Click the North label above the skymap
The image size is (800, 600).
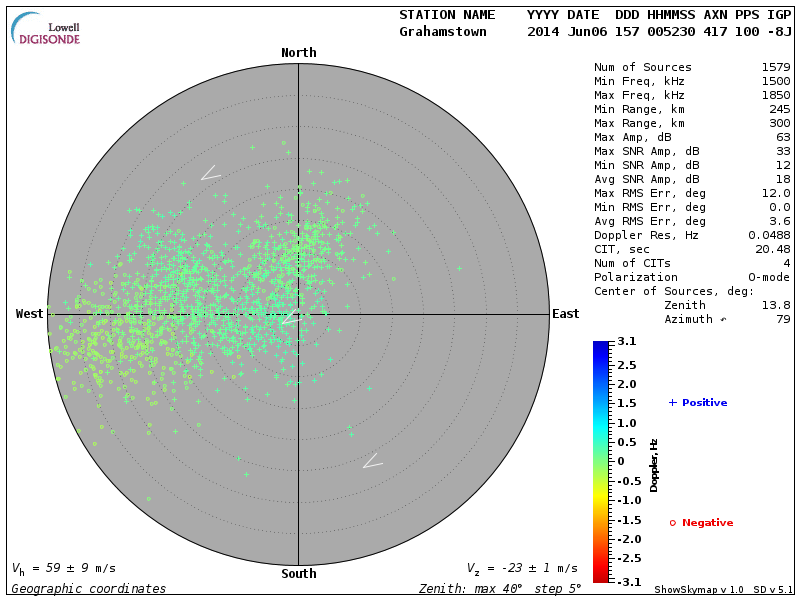tap(298, 53)
